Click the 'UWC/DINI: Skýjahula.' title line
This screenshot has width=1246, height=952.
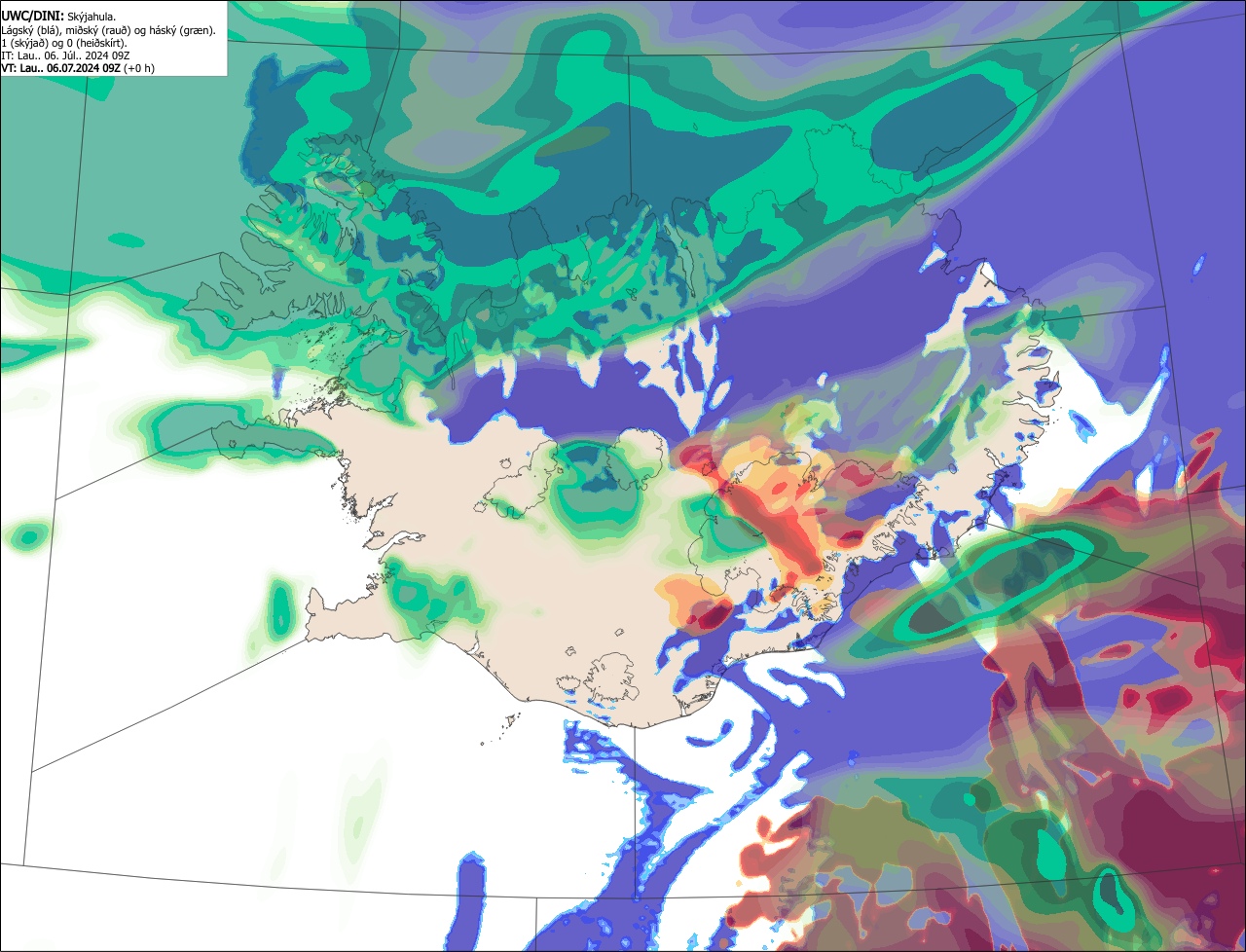(58, 16)
